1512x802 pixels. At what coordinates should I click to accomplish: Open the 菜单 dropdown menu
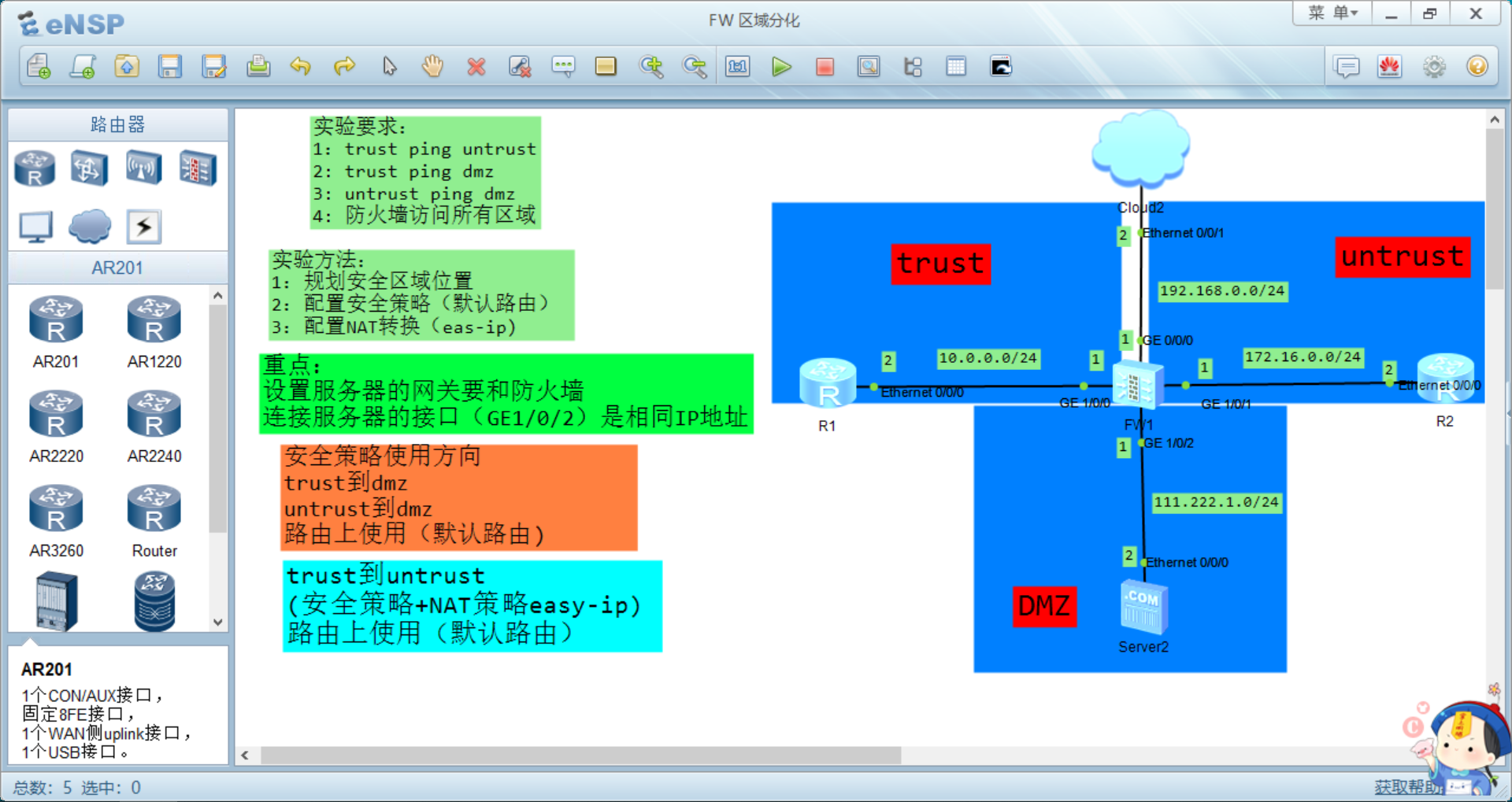coord(1332,13)
